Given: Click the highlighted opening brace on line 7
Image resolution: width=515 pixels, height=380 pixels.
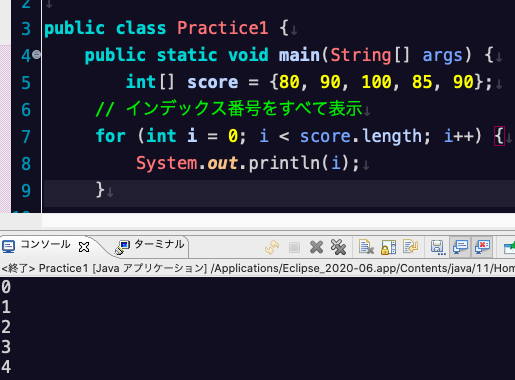Looking at the screenshot, I should pos(499,136).
